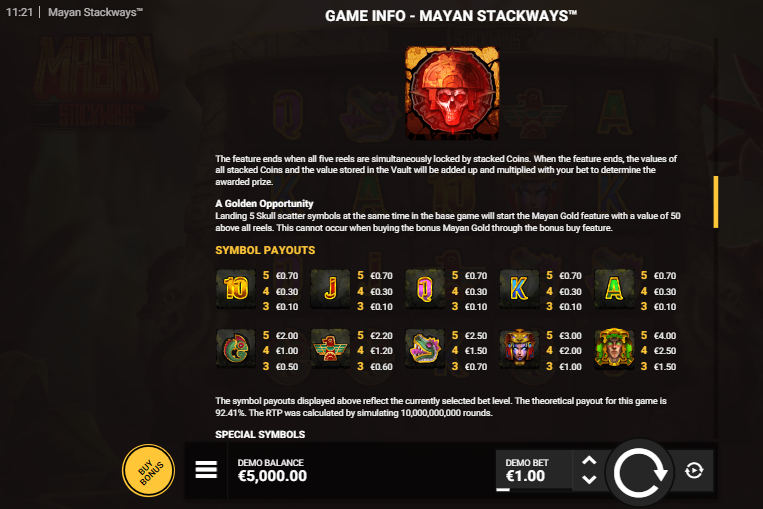Screen dimensions: 763x509
Task: Click the Buy Bonus round button
Action: (148, 470)
